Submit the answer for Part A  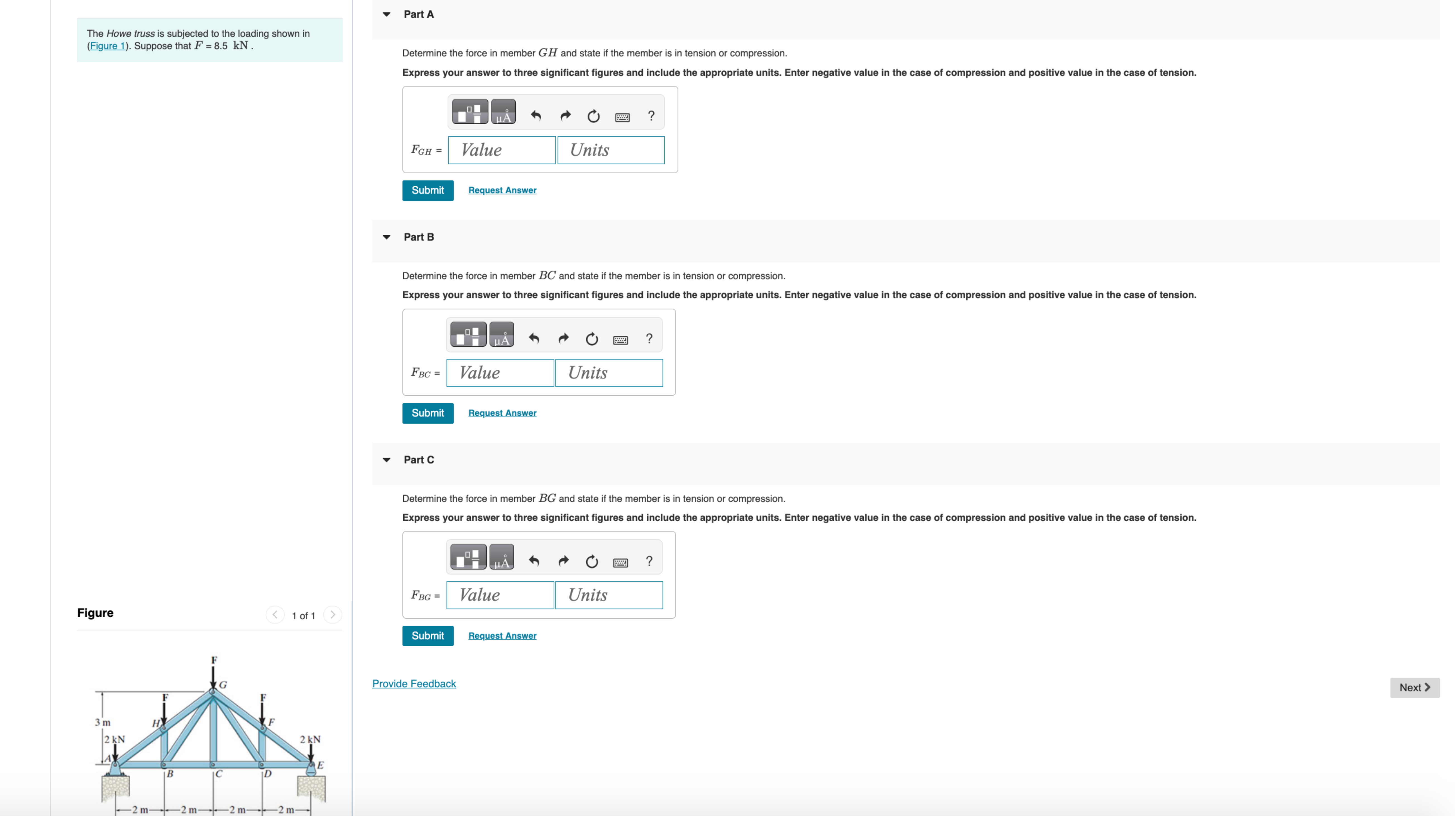(x=427, y=190)
